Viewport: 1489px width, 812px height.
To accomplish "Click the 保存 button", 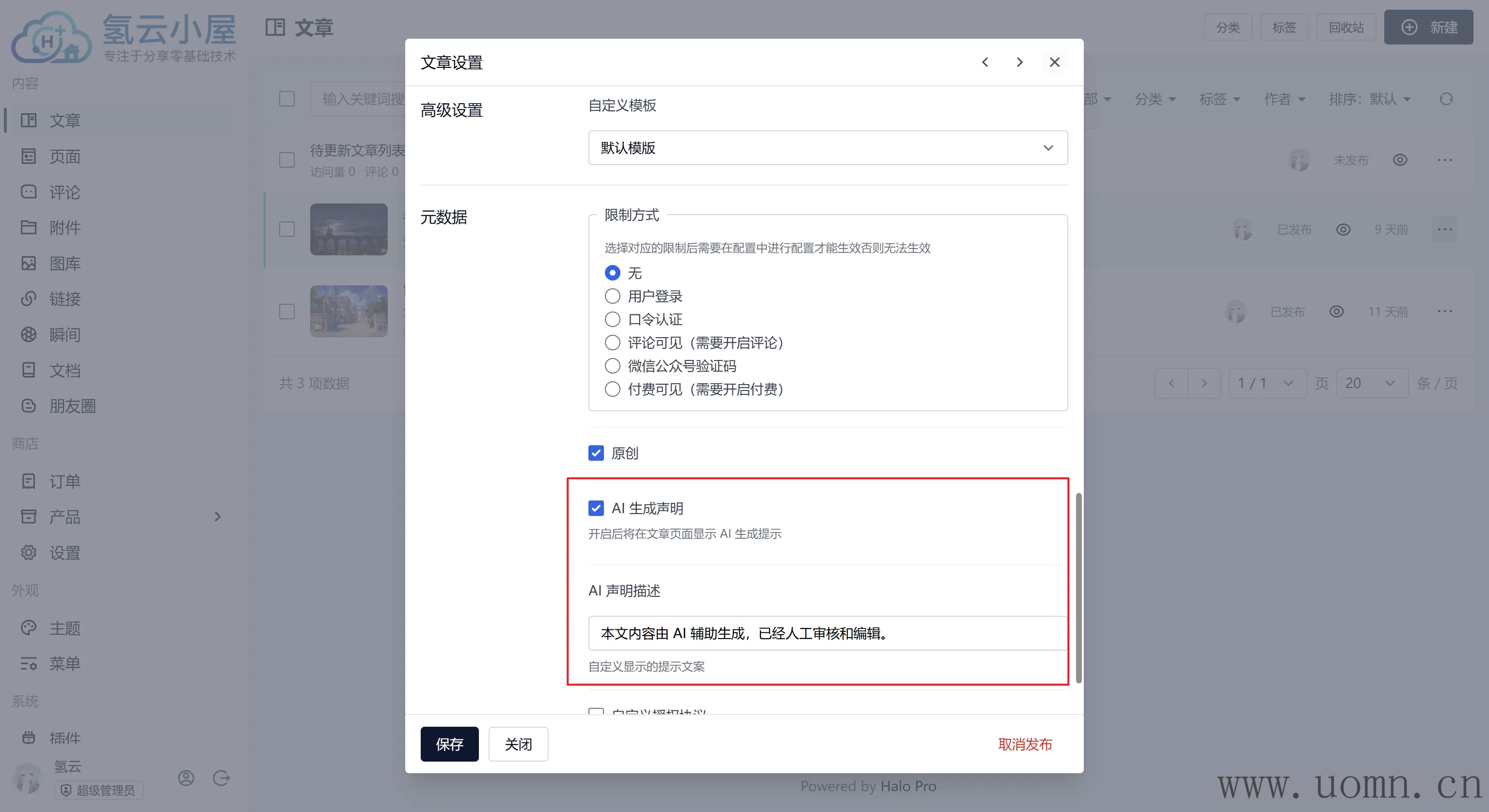I will [x=449, y=744].
